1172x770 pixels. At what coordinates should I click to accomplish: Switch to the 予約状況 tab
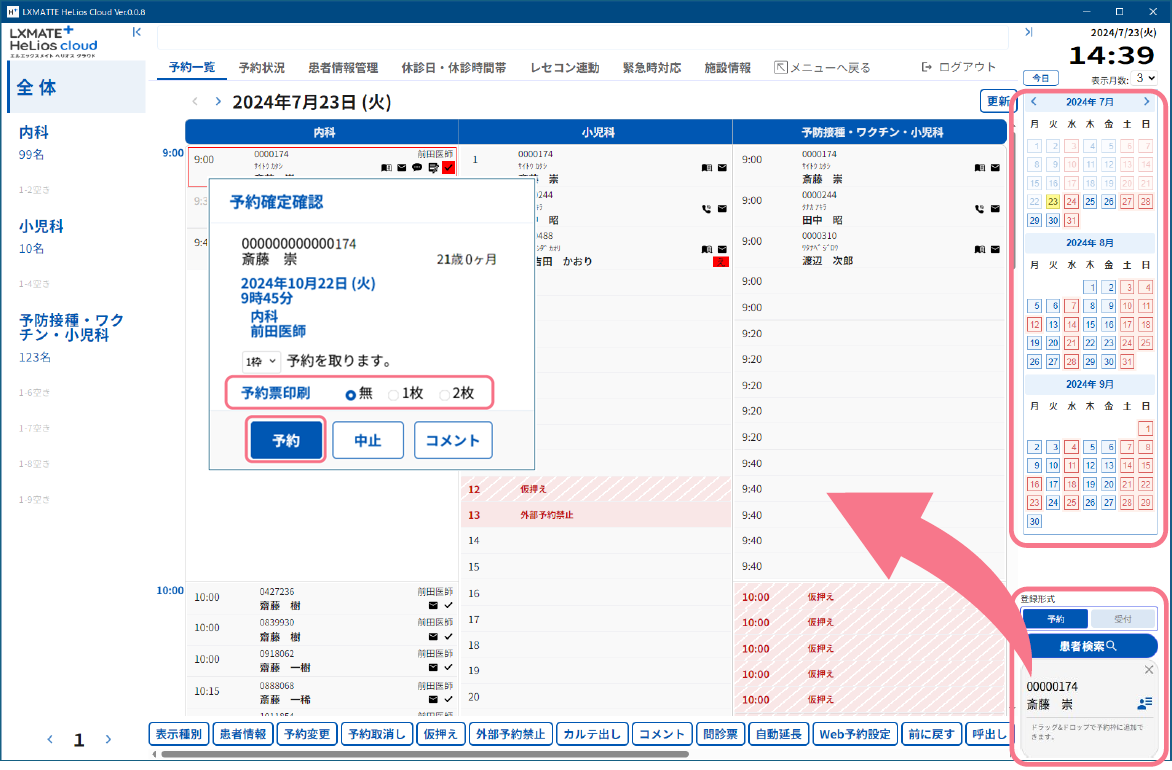[261, 68]
